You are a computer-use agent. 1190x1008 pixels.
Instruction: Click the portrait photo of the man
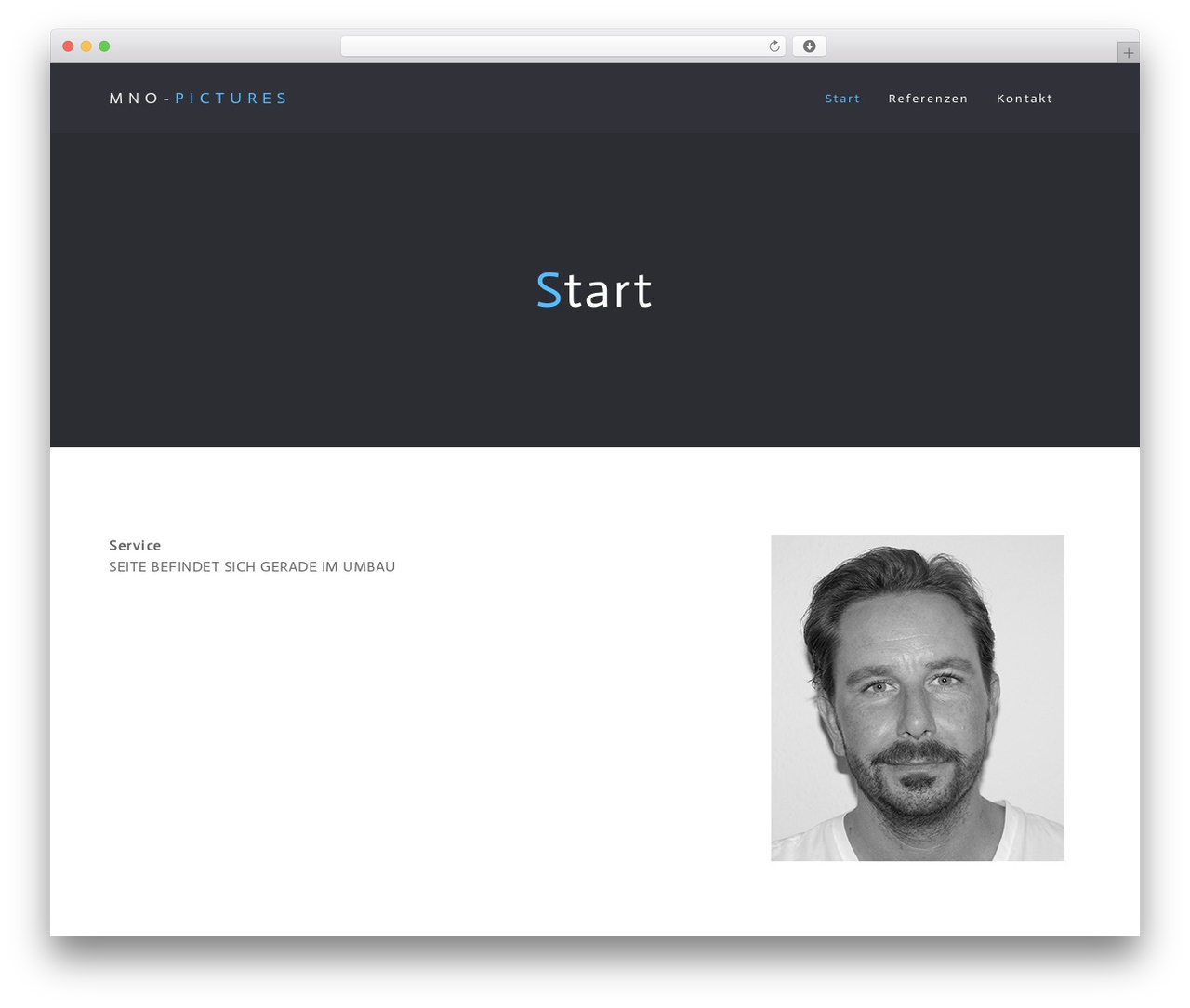(918, 697)
